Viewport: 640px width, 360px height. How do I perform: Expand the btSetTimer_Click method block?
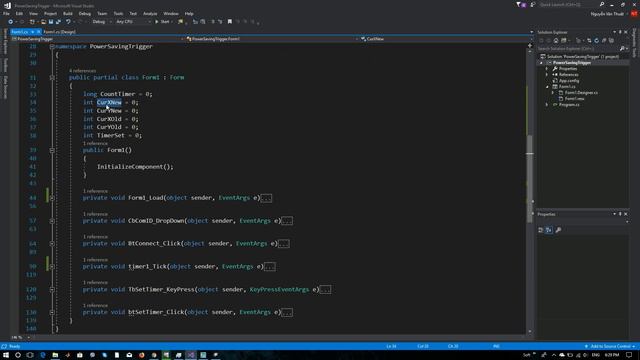coord(52,312)
